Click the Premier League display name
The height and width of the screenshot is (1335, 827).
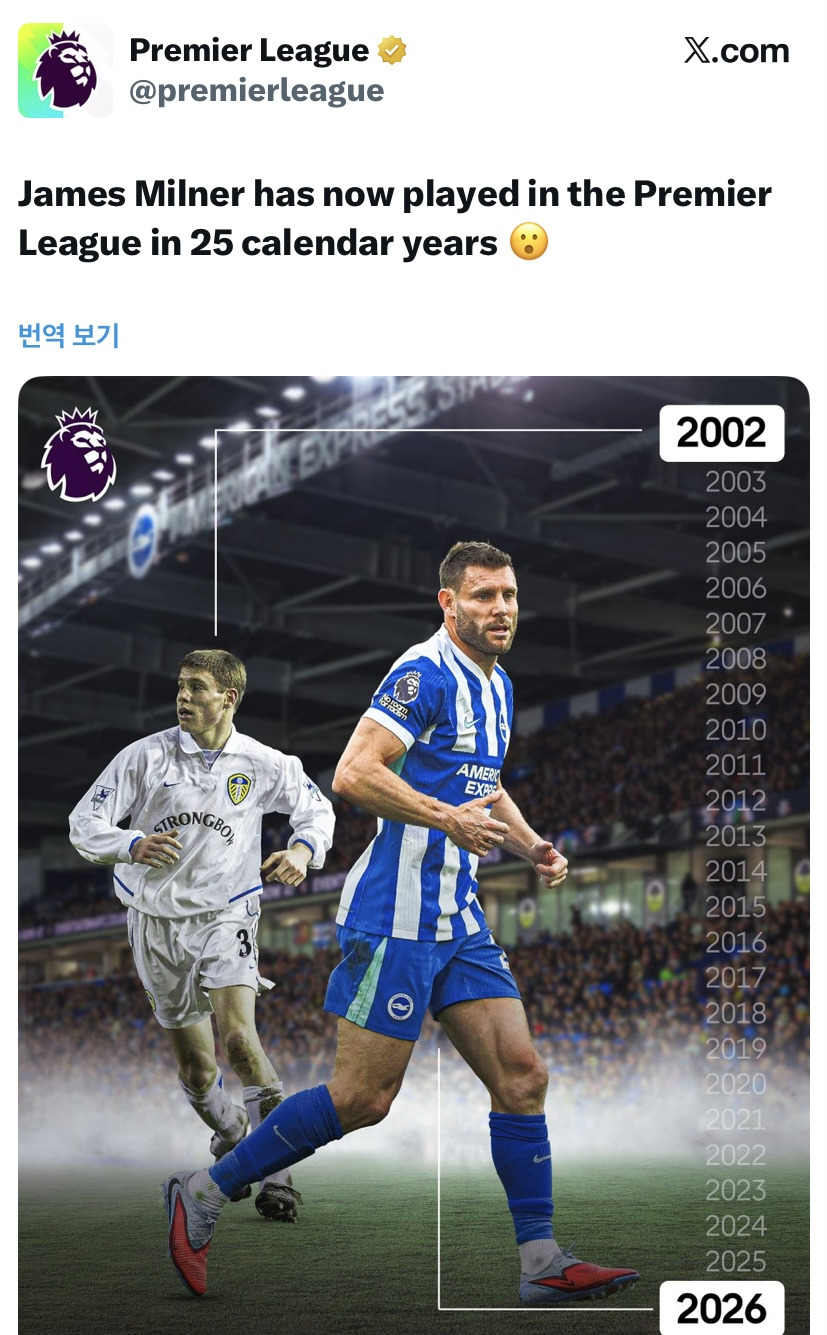[x=249, y=50]
